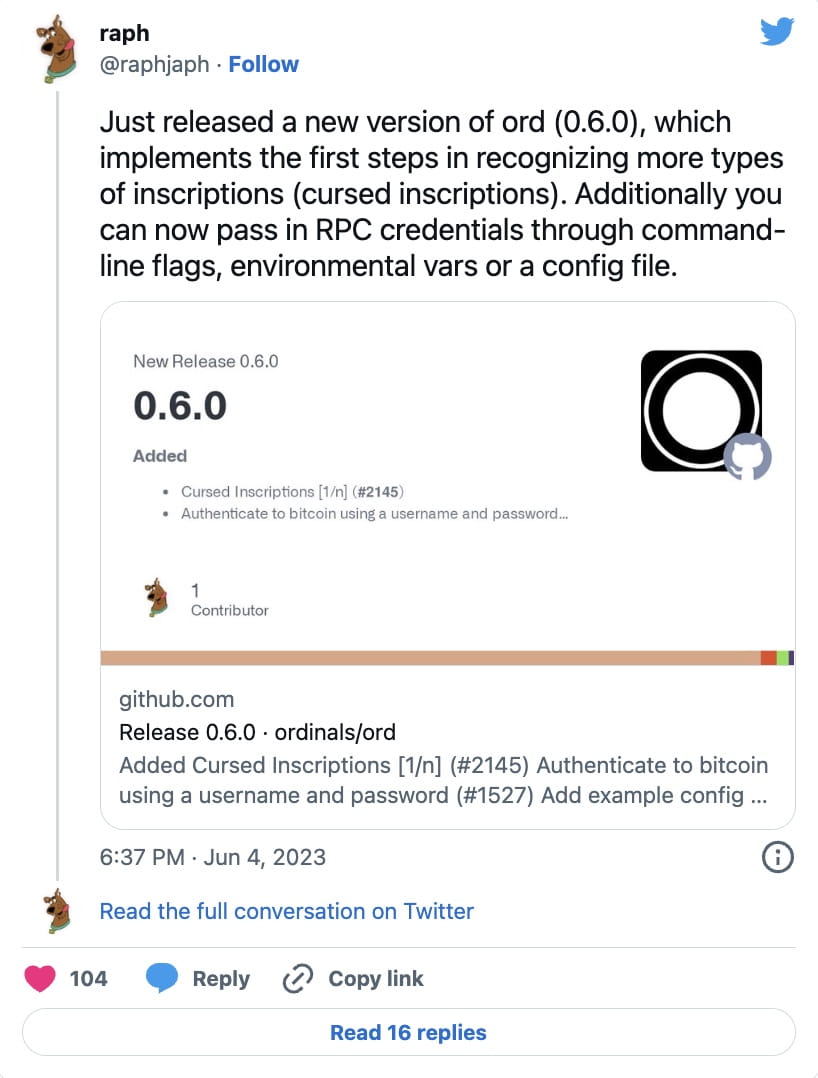Click the 0.6.0 release heading in card
Screen dimensions: 818x1078
180,406
